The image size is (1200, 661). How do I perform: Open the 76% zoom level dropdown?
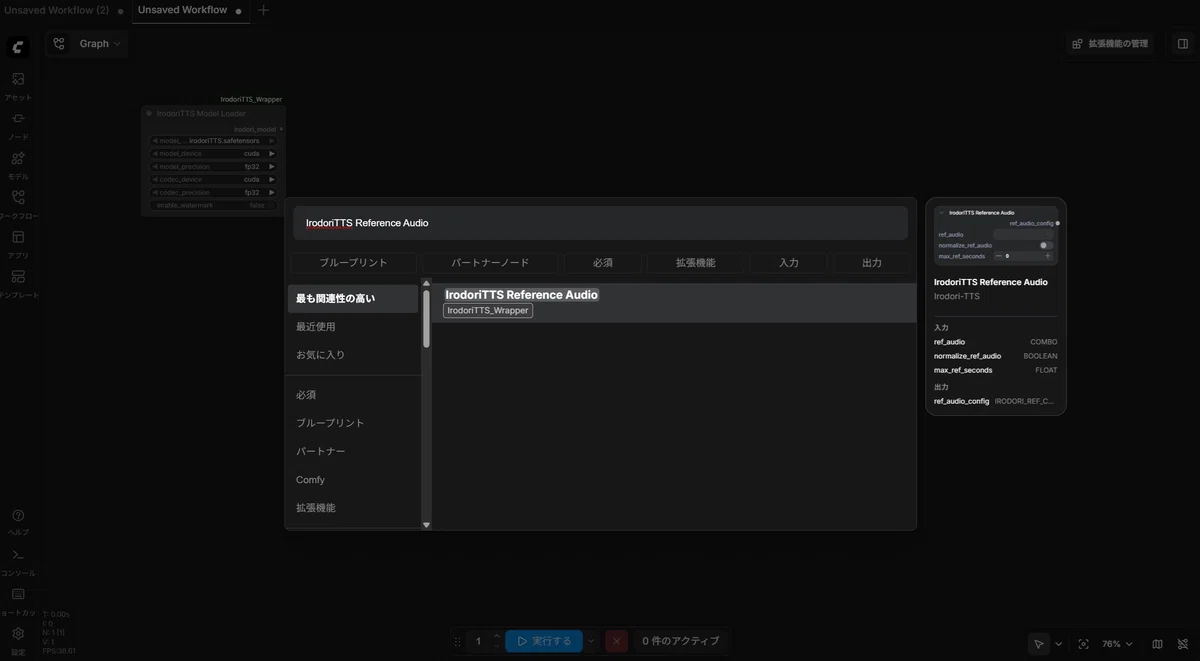(1117, 644)
